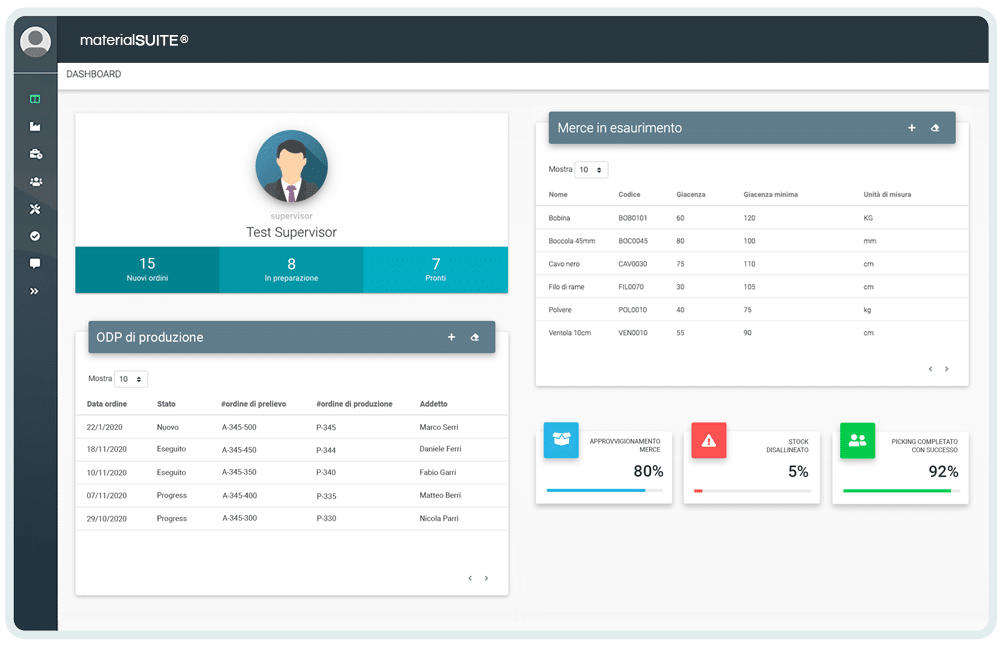Click the green dashboard sidebar icon
Image resolution: width=1000 pixels, height=649 pixels.
[35, 99]
